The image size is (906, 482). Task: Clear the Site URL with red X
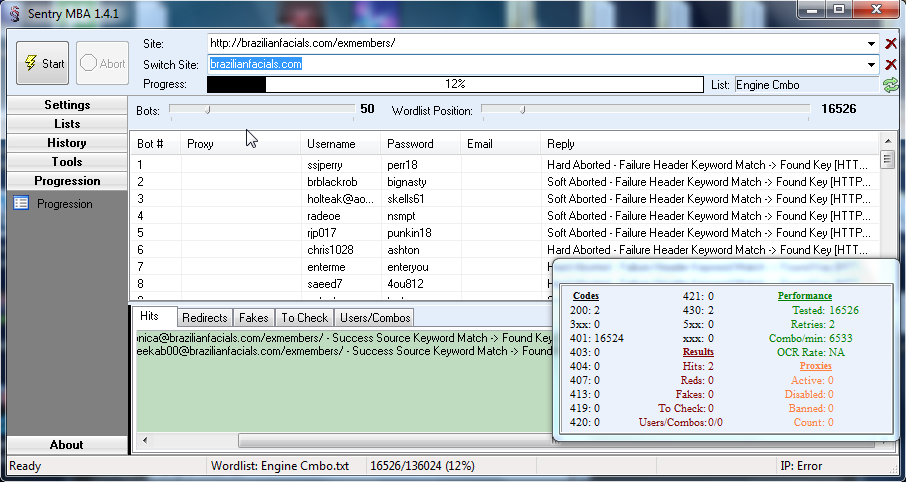point(891,44)
